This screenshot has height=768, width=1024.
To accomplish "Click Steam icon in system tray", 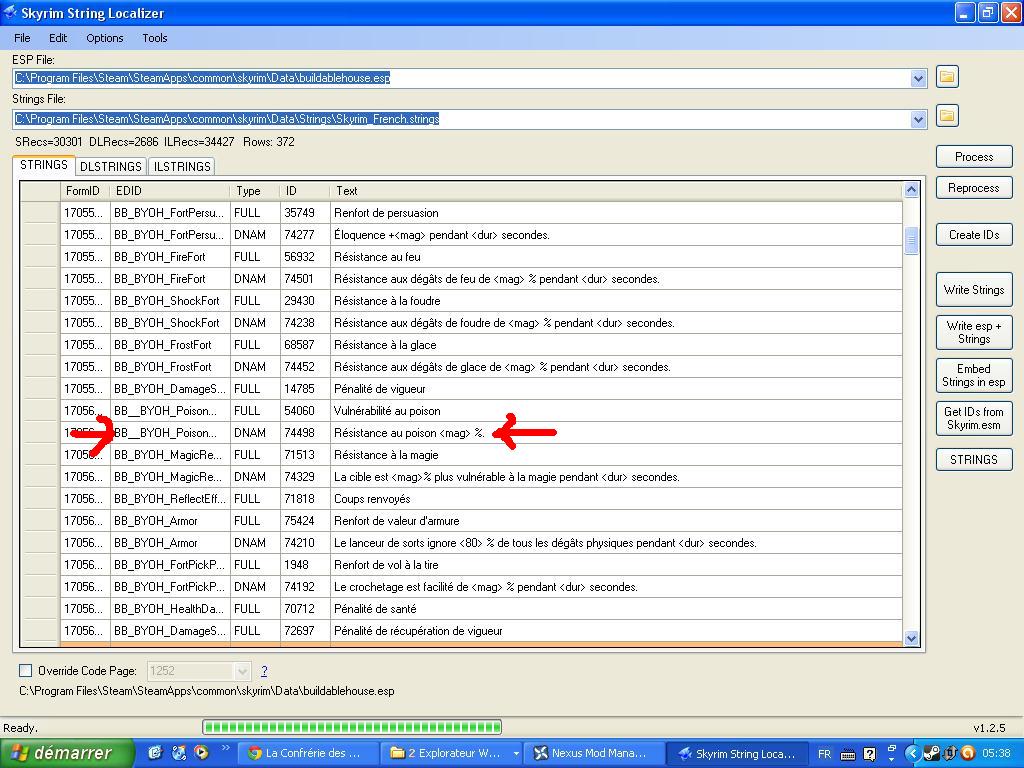I will [x=932, y=754].
